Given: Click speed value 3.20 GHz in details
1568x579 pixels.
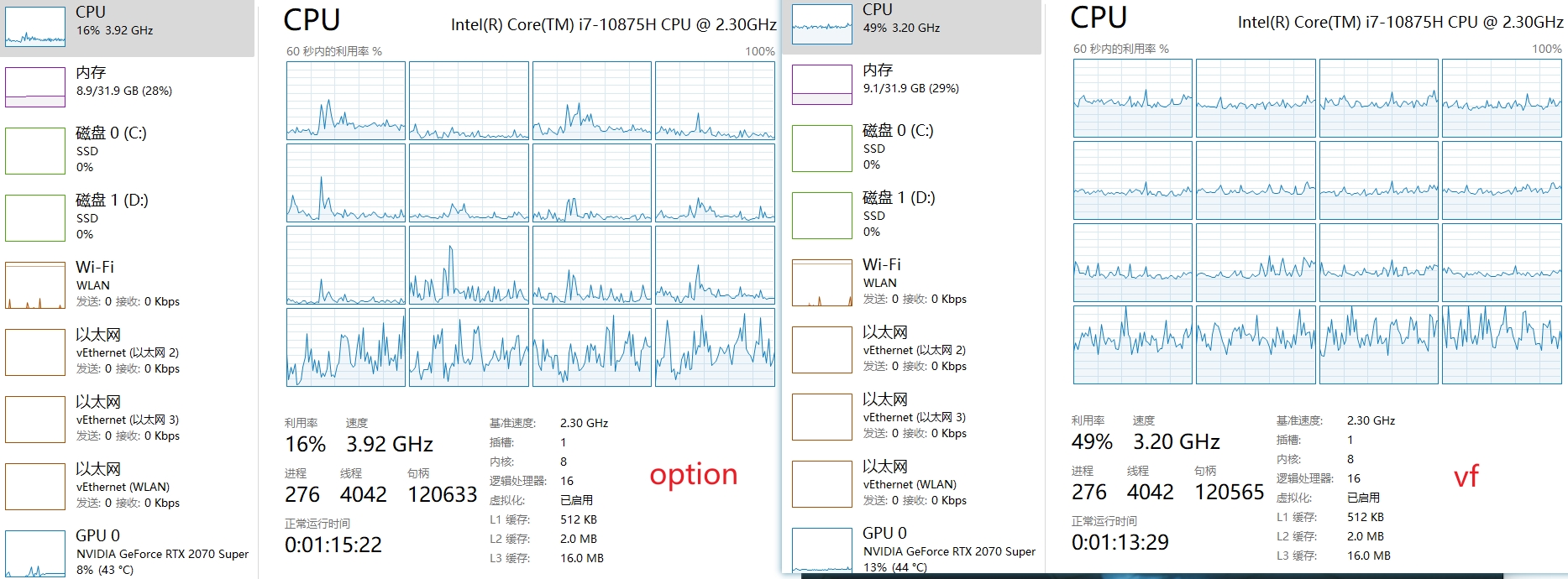Looking at the screenshot, I should tap(1177, 441).
